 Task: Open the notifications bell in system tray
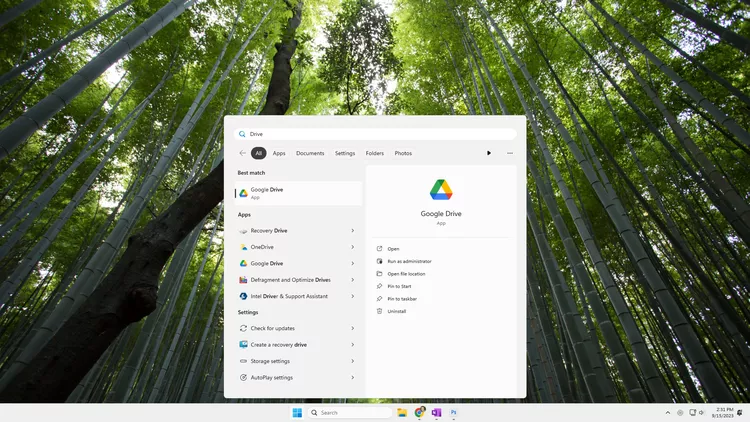[740, 412]
